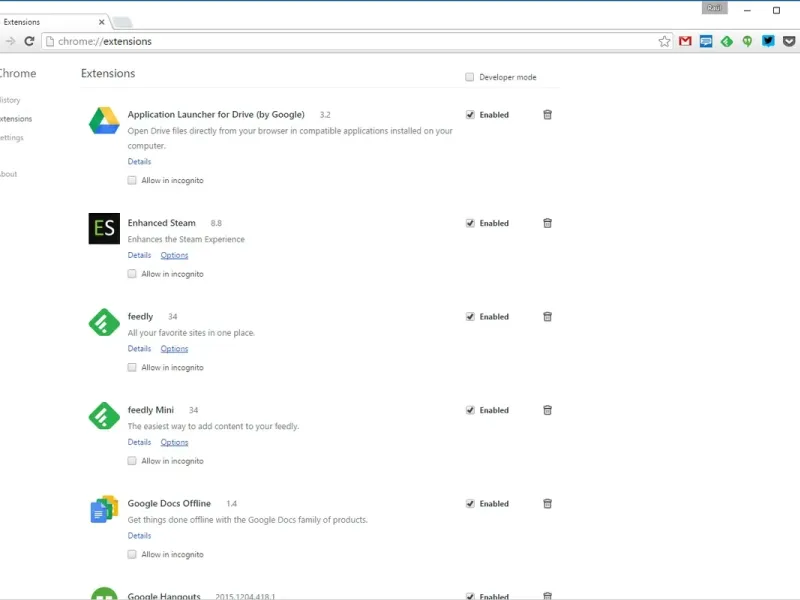Allow feedly Mini in incognito

pos(132,461)
